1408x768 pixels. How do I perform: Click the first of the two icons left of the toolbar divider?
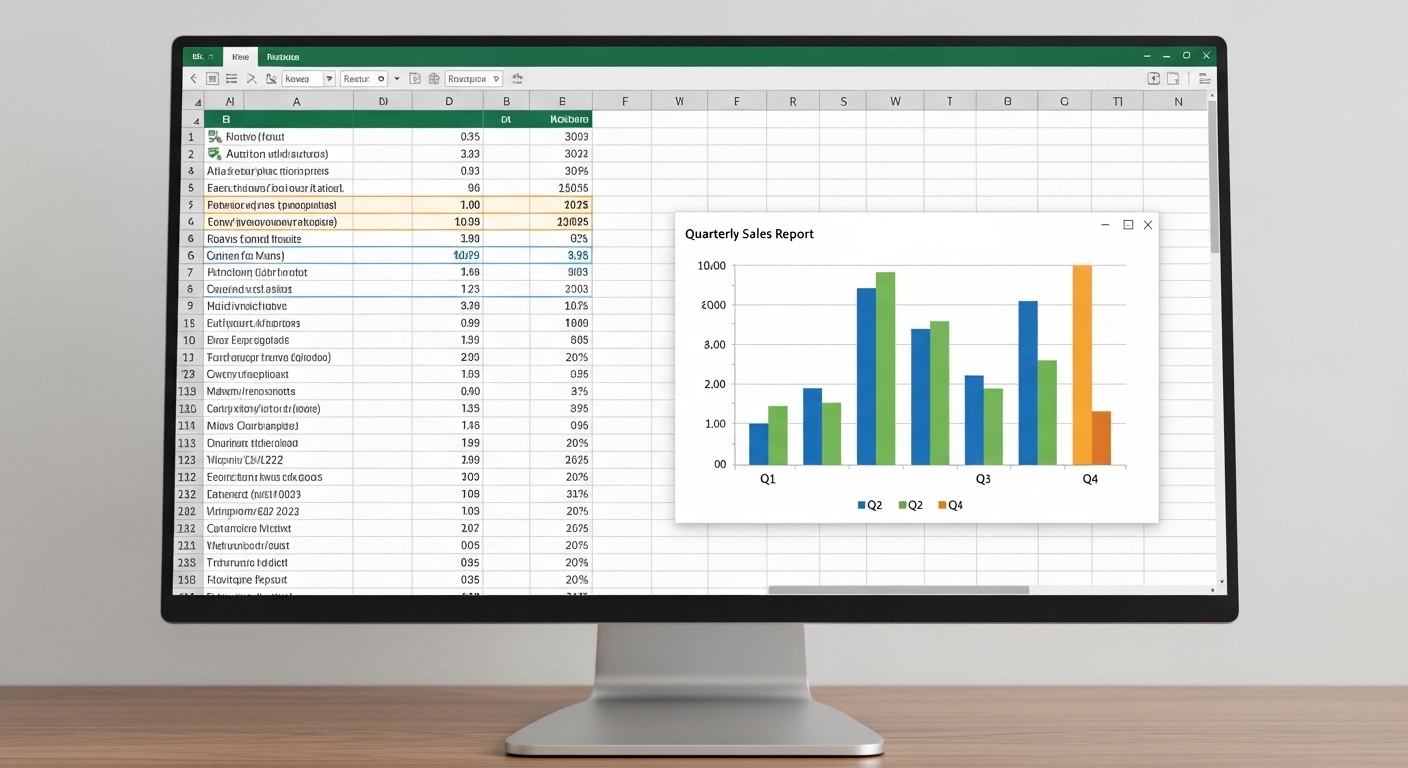[1153, 78]
